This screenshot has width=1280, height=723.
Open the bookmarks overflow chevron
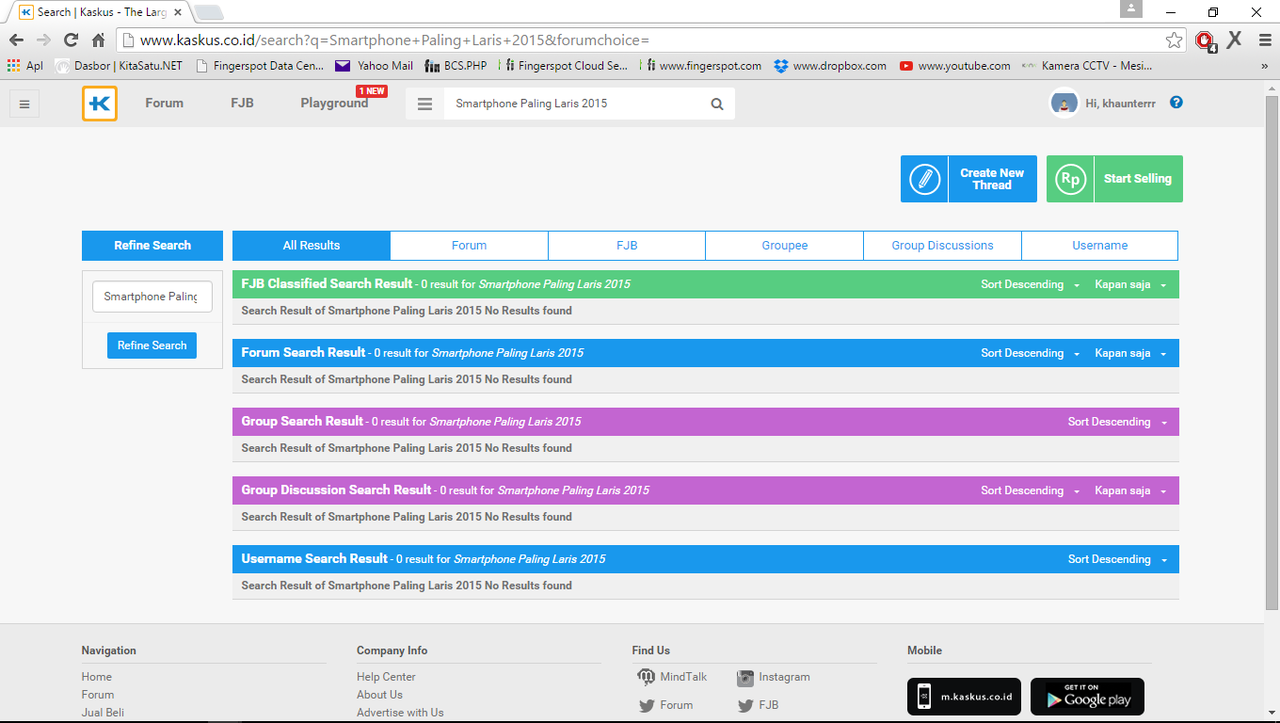tap(1266, 66)
